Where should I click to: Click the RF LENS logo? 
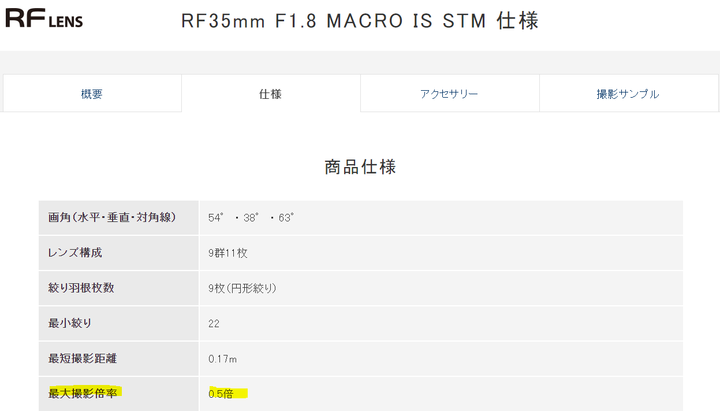44,18
